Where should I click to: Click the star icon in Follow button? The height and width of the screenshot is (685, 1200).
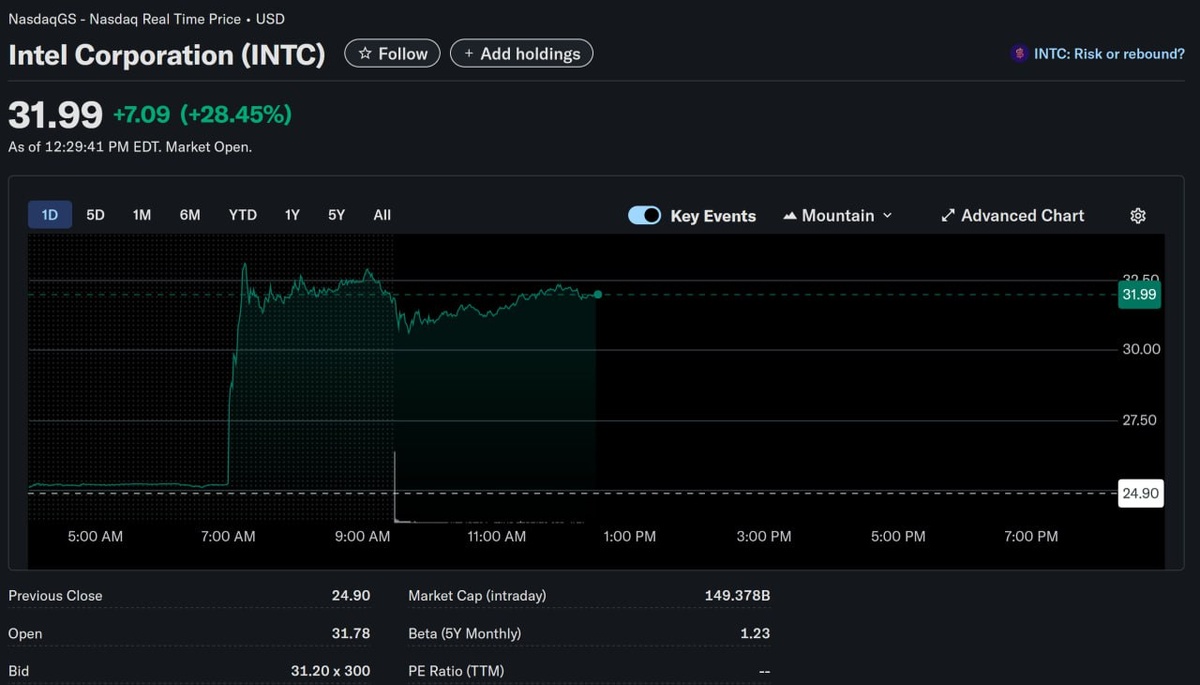[x=365, y=54]
